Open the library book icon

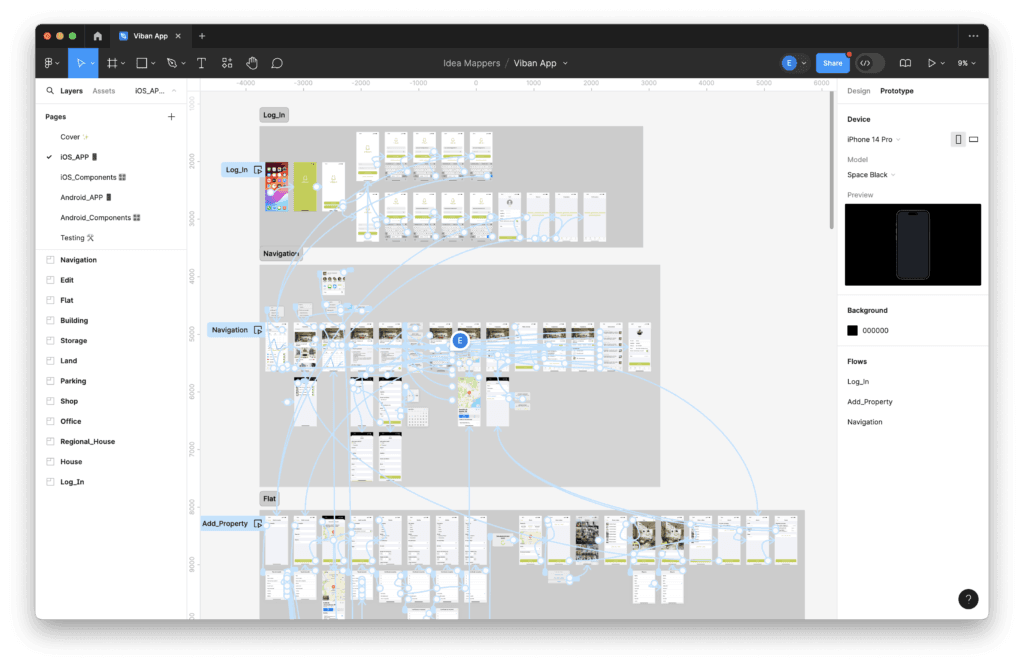click(x=905, y=63)
